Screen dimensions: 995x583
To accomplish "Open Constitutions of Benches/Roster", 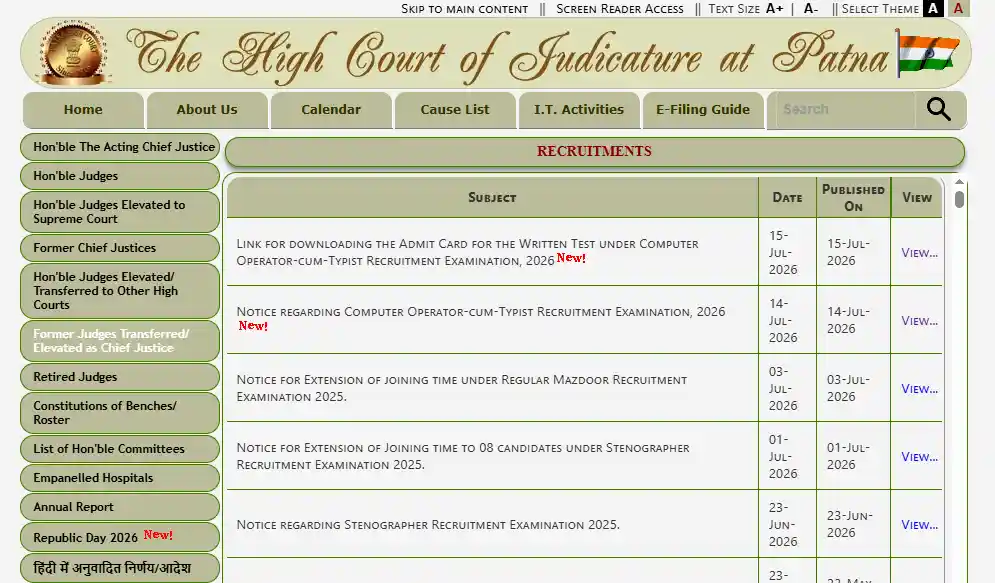I will [x=120, y=412].
